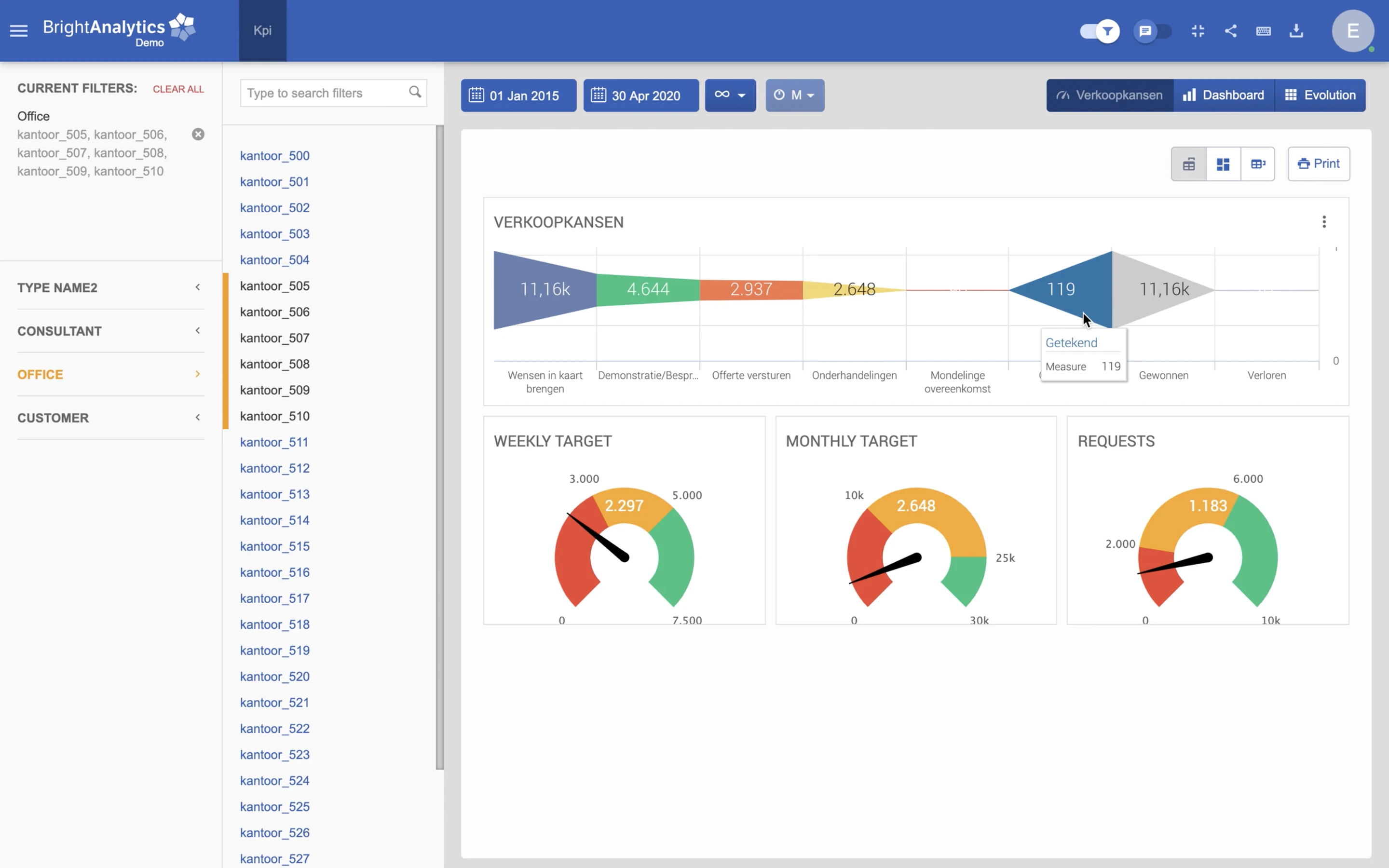Remove the Office filter with the X badge
This screenshot has width=1389, height=868.
coord(198,134)
